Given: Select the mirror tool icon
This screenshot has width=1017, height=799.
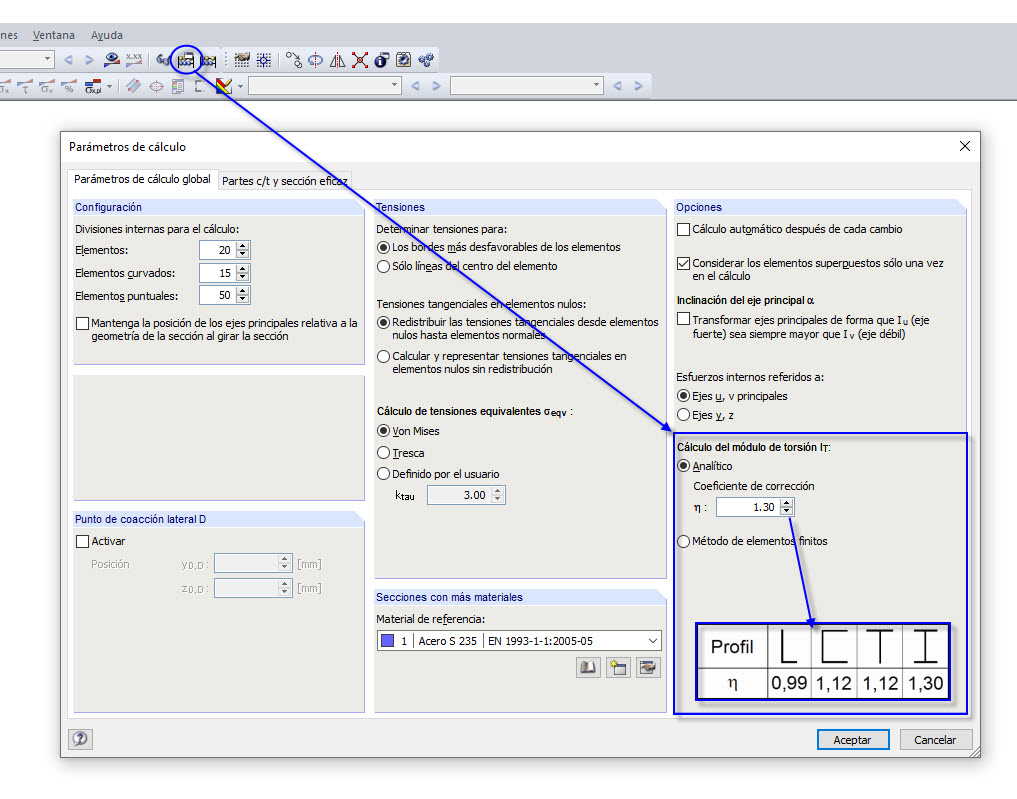Looking at the screenshot, I should pyautogui.click(x=337, y=60).
